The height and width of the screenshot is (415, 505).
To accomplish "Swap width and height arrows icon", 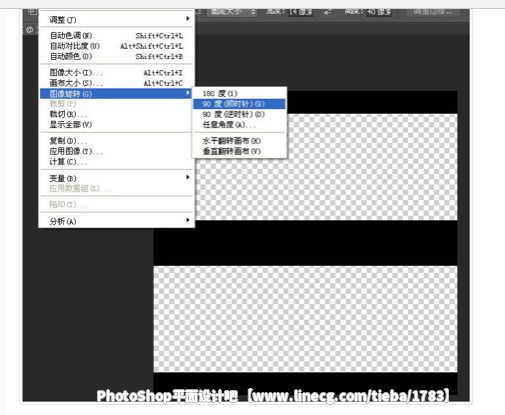I will (x=328, y=12).
